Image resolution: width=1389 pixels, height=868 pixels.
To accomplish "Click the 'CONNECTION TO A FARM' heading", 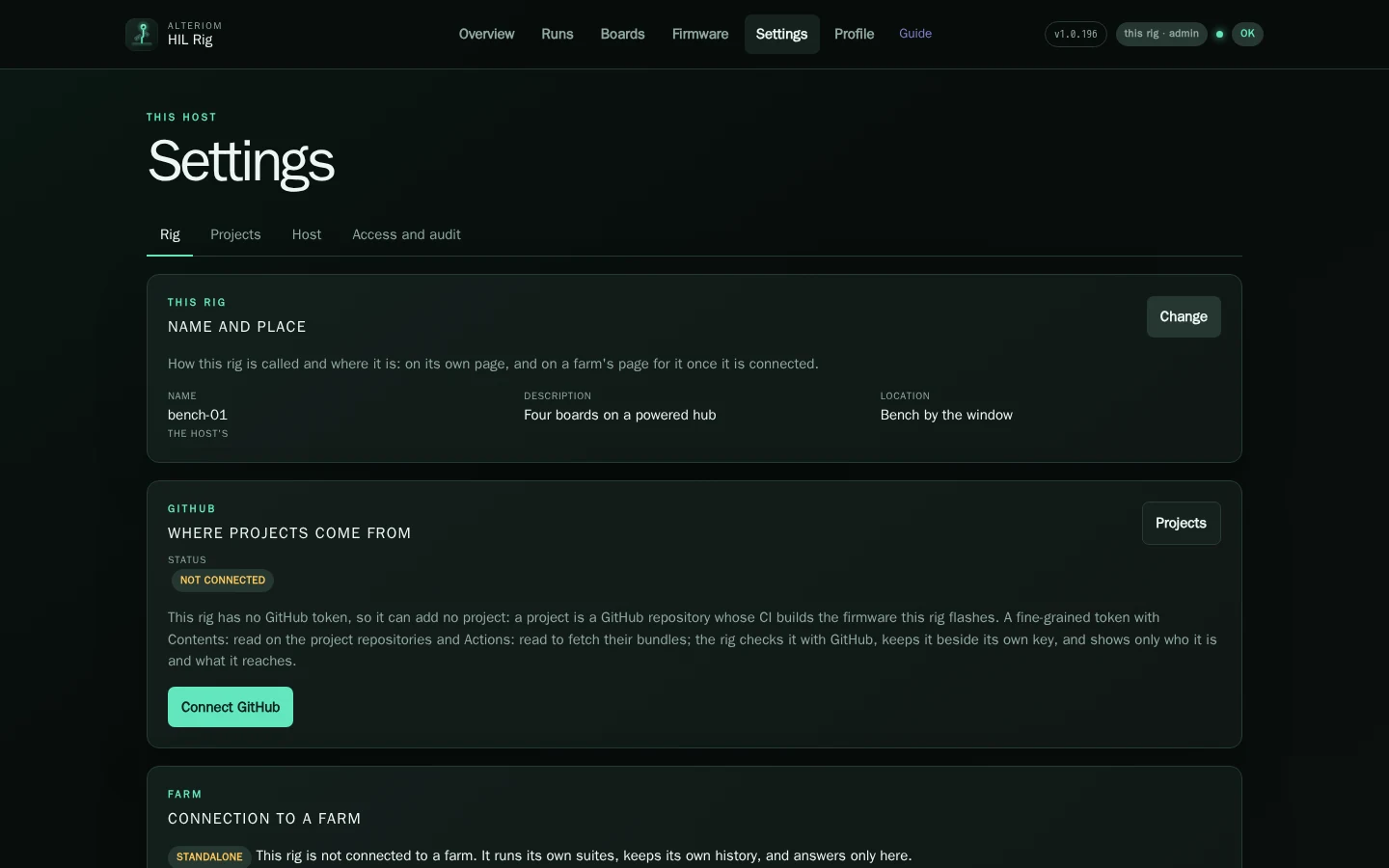I will coord(264,819).
